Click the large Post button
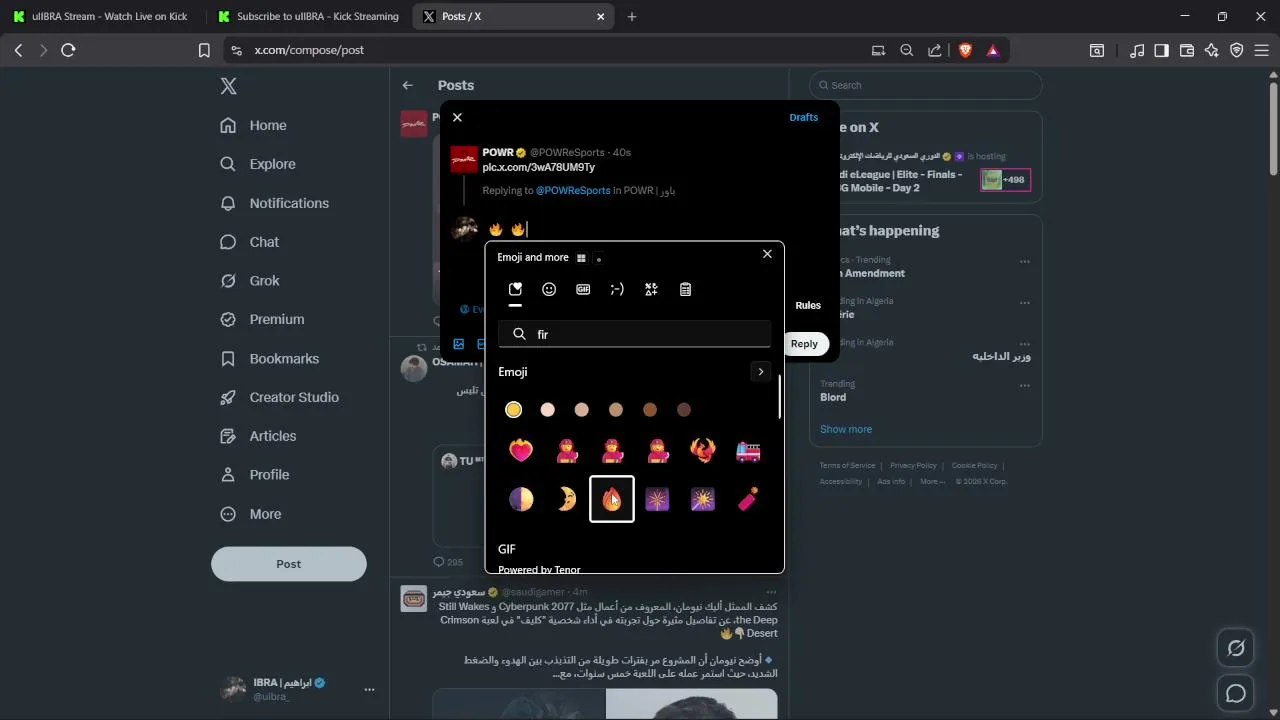This screenshot has width=1280, height=720. pos(289,564)
